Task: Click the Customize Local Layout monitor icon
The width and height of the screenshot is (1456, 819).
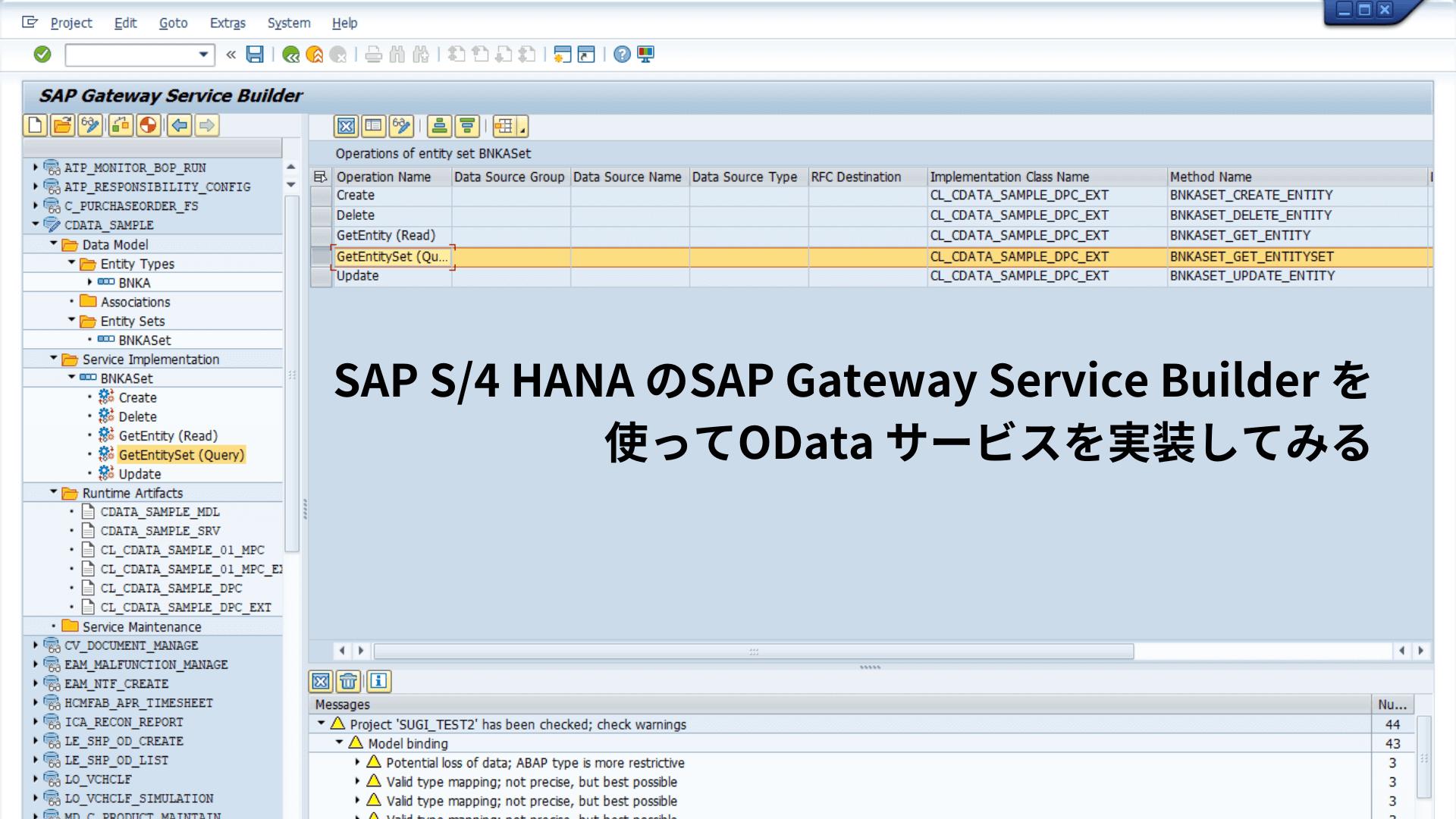Action: pyautogui.click(x=645, y=54)
